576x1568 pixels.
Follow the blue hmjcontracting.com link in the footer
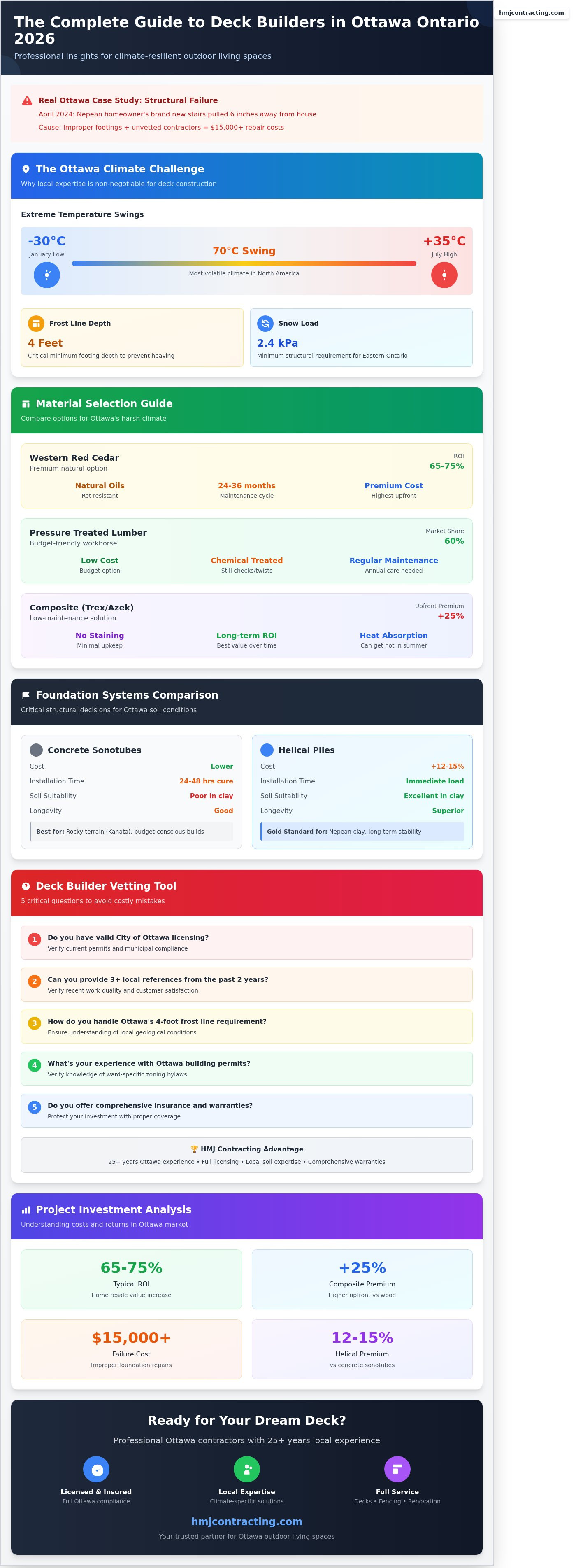[247, 1522]
